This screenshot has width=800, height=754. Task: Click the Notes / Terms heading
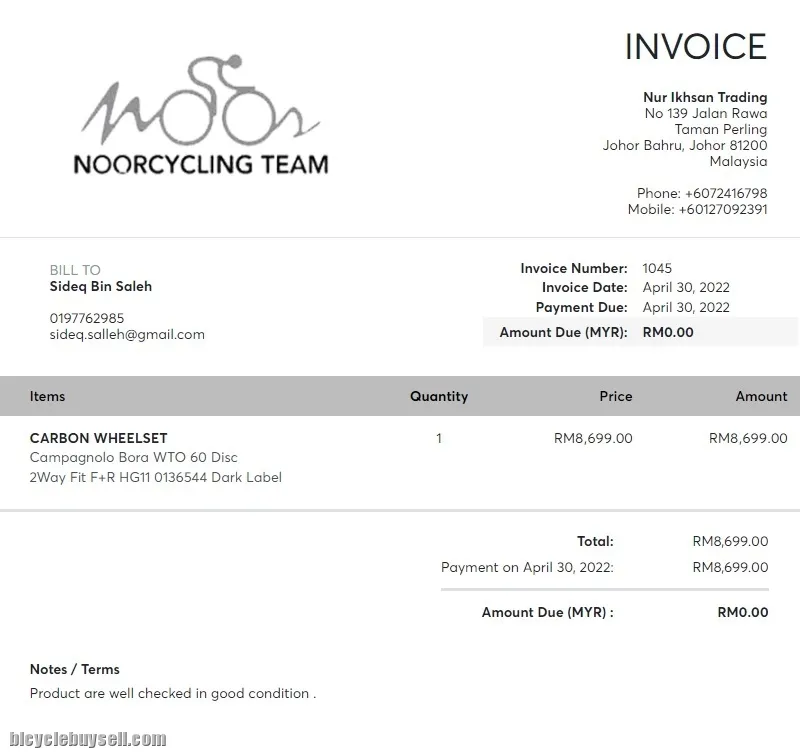coord(75,669)
